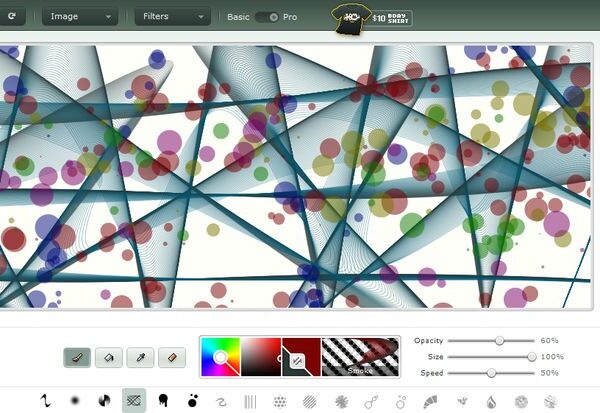Image resolution: width=600 pixels, height=413 pixels.
Task: Pick the eyedropper color sampler tool
Action: click(141, 356)
